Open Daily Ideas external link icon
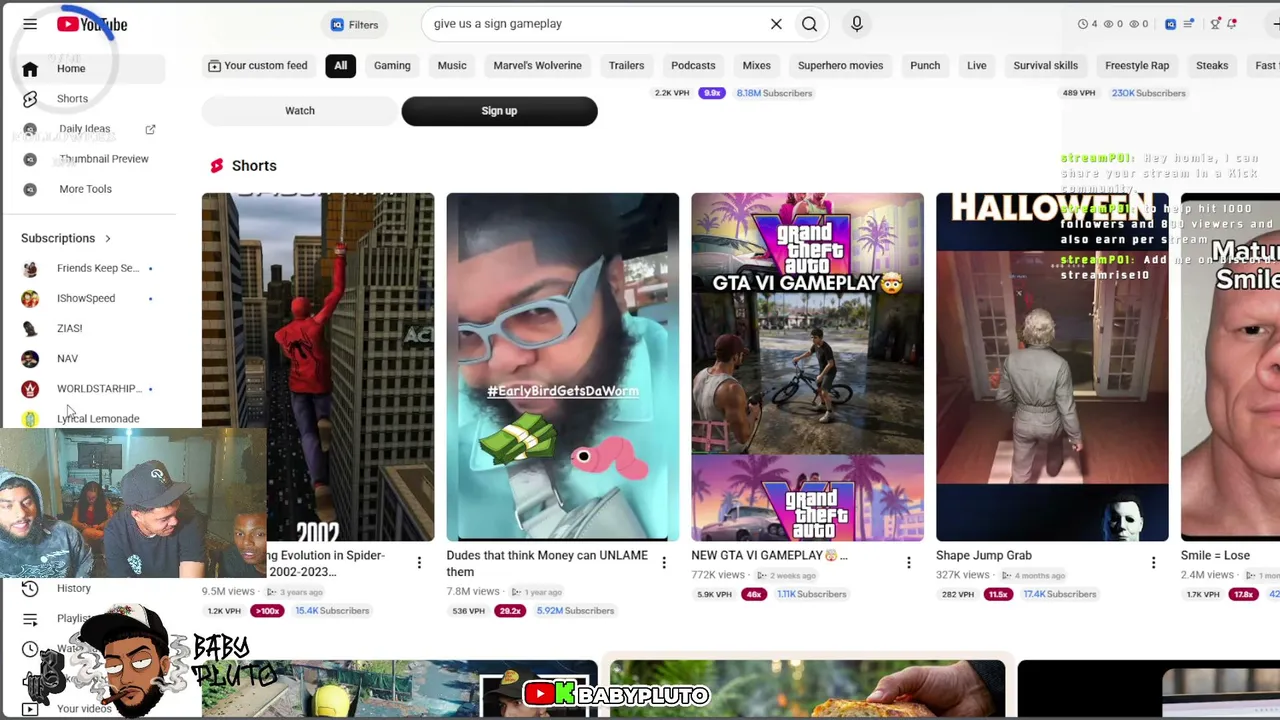This screenshot has width=1280, height=720. (x=150, y=129)
